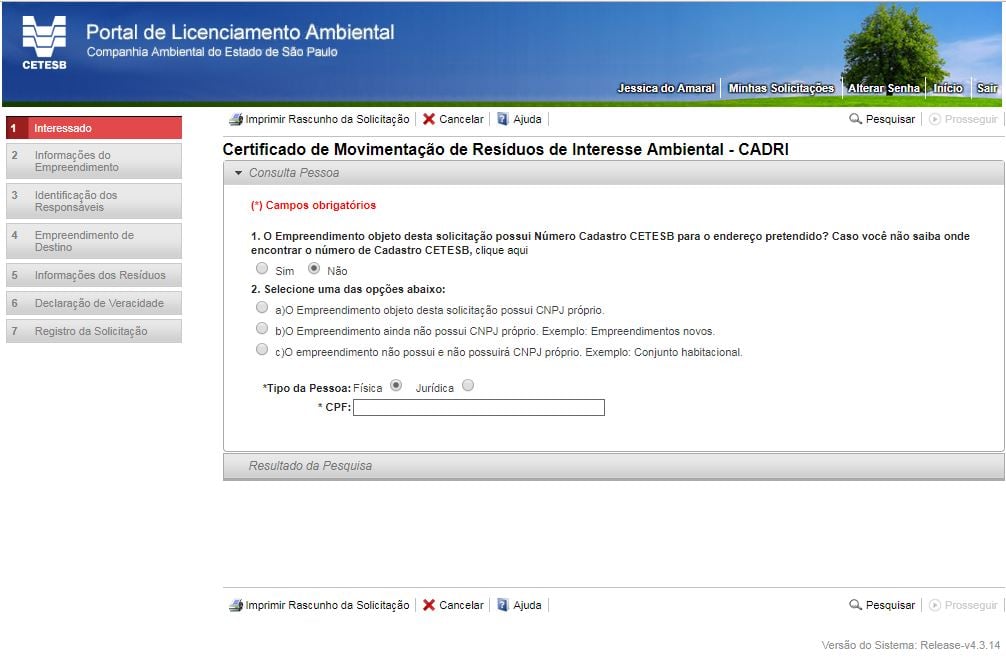Click the top Ajuda help icon
The image size is (1006, 672).
tap(503, 119)
